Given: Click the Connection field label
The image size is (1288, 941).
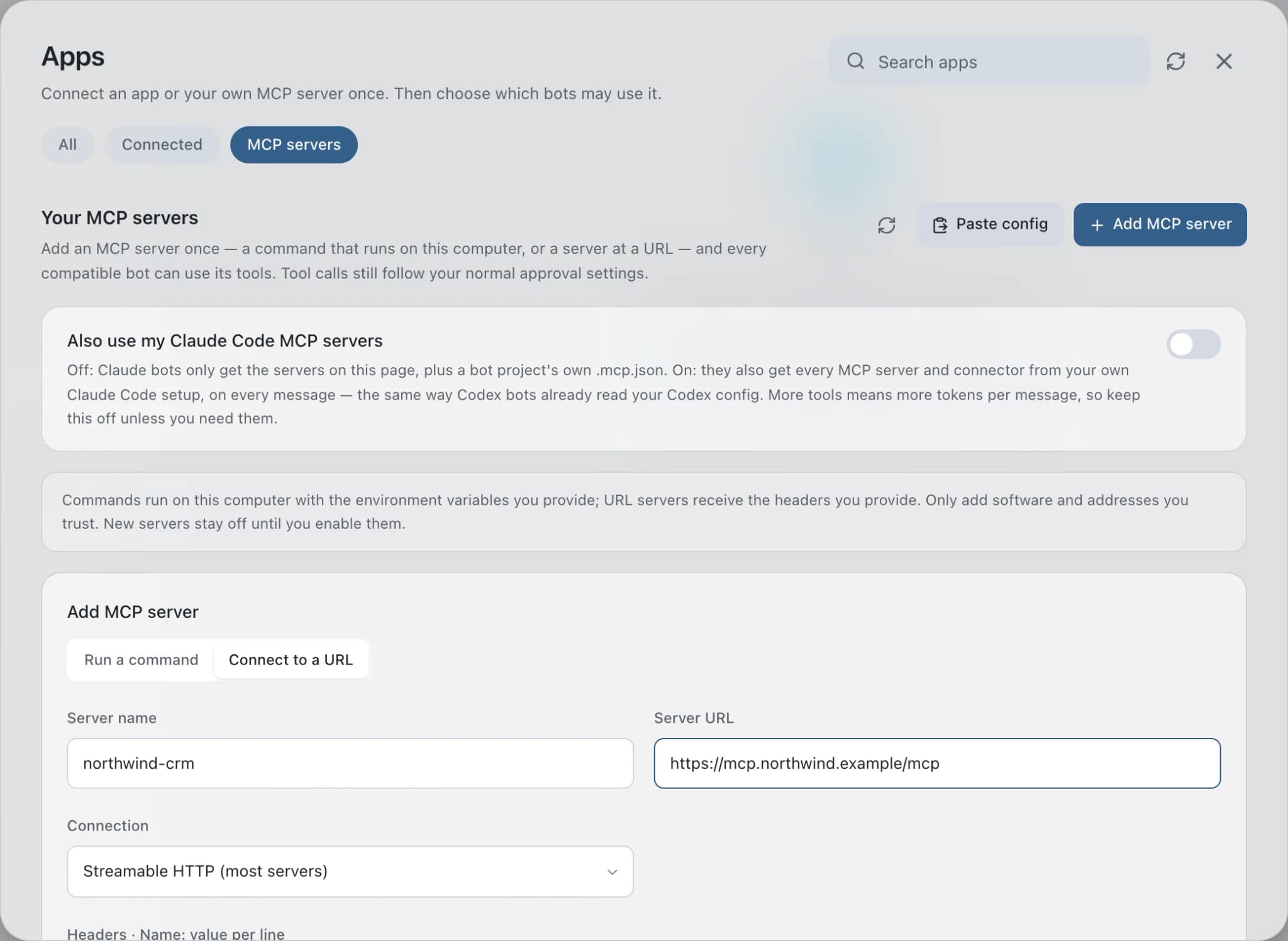Looking at the screenshot, I should coord(108,825).
